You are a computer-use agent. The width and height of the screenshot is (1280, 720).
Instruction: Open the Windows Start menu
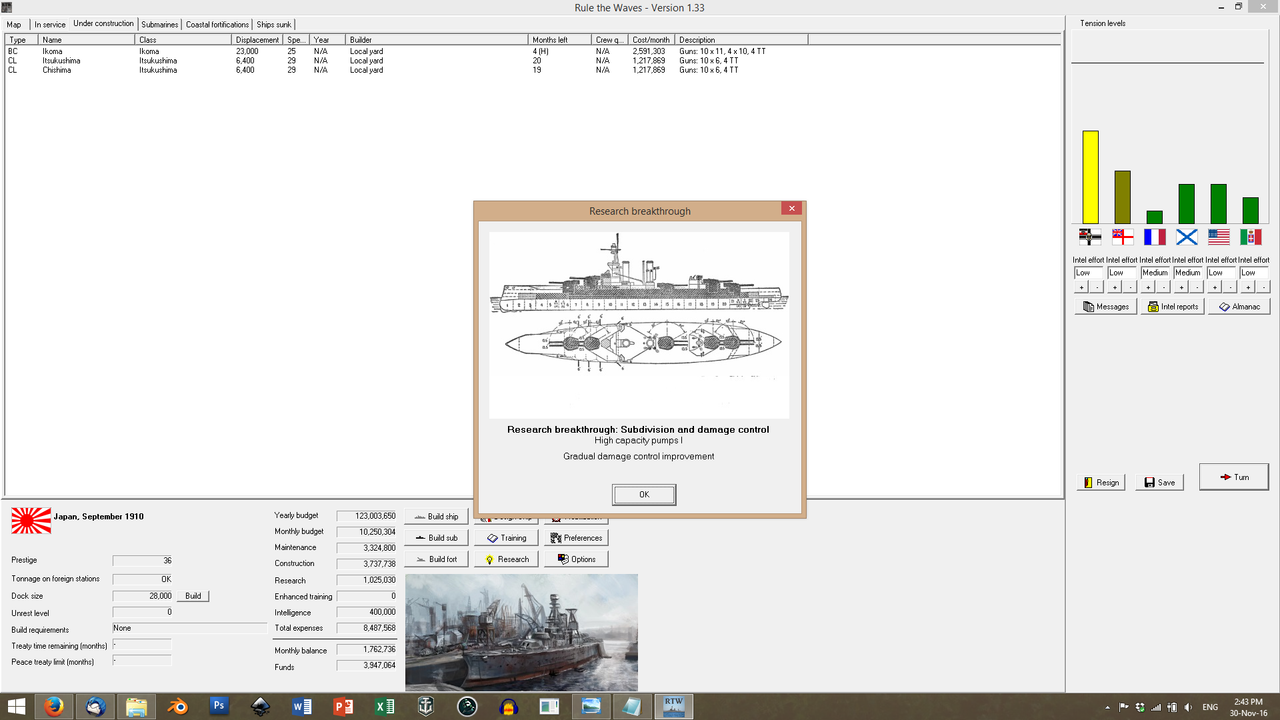[x=18, y=706]
